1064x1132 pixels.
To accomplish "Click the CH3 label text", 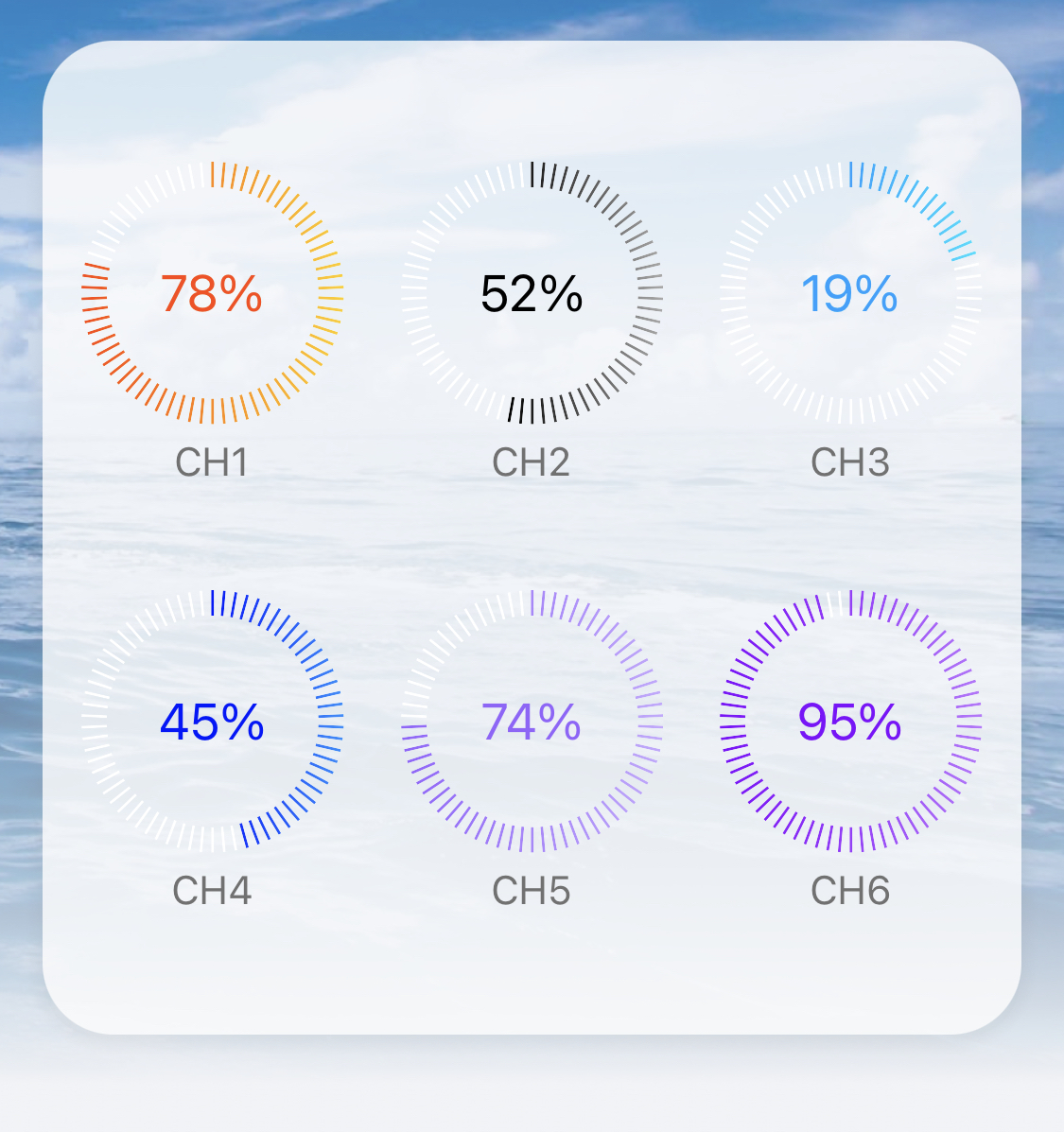I will [x=850, y=462].
